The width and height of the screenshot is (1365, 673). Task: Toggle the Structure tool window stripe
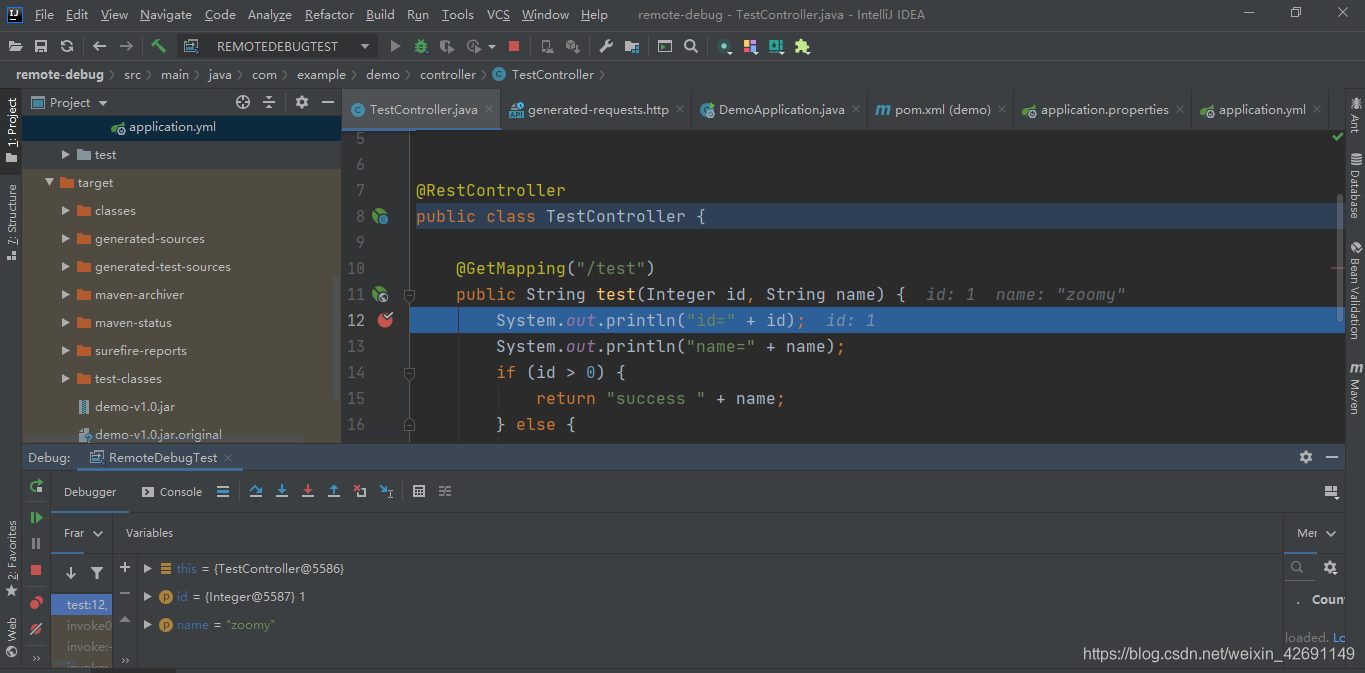pos(11,222)
